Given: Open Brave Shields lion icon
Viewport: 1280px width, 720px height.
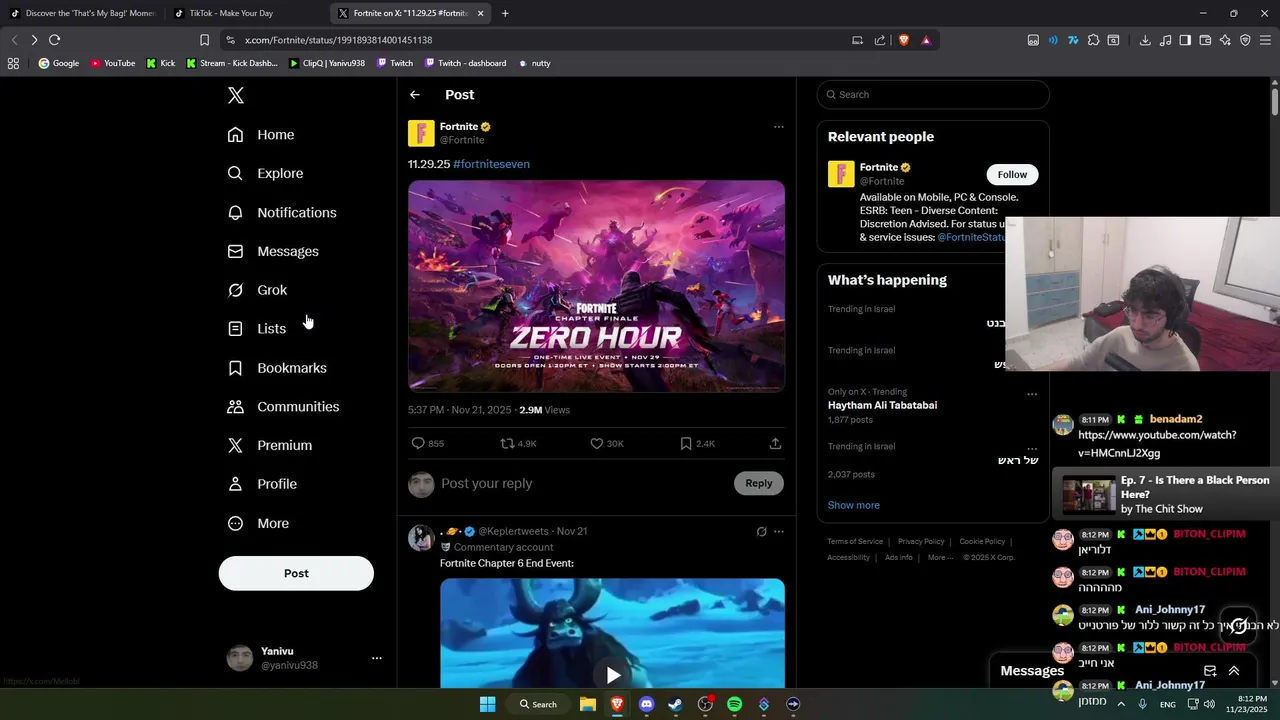Looking at the screenshot, I should [x=904, y=40].
